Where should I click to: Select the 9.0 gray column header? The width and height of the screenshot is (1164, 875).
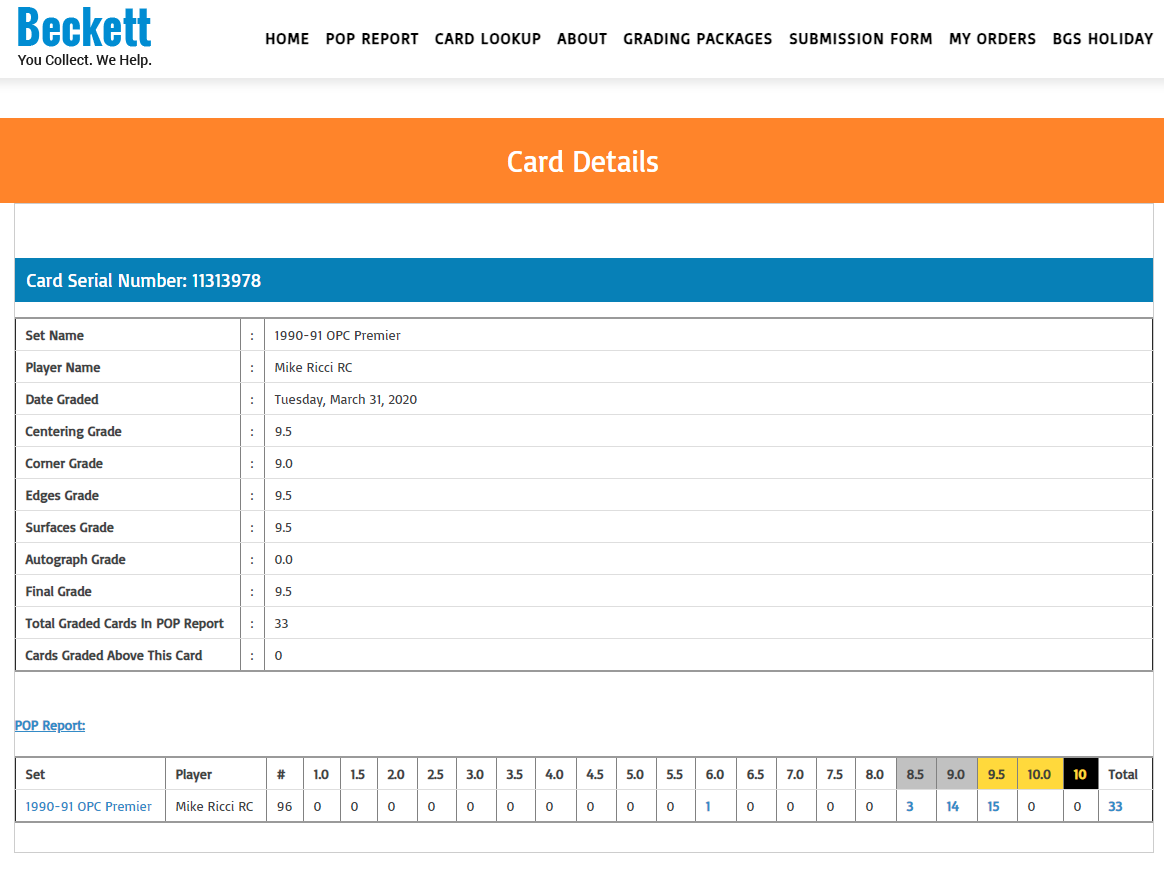point(955,774)
